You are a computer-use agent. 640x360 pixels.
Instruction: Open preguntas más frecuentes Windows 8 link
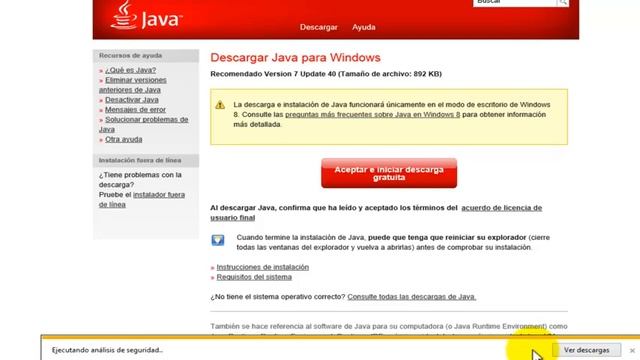click(372, 115)
